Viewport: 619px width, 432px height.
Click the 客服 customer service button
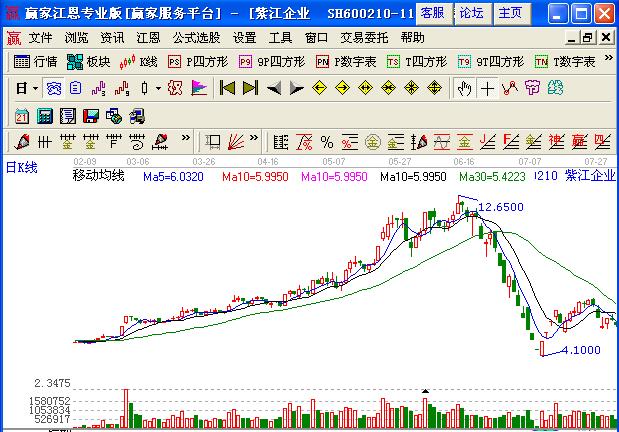click(x=432, y=13)
